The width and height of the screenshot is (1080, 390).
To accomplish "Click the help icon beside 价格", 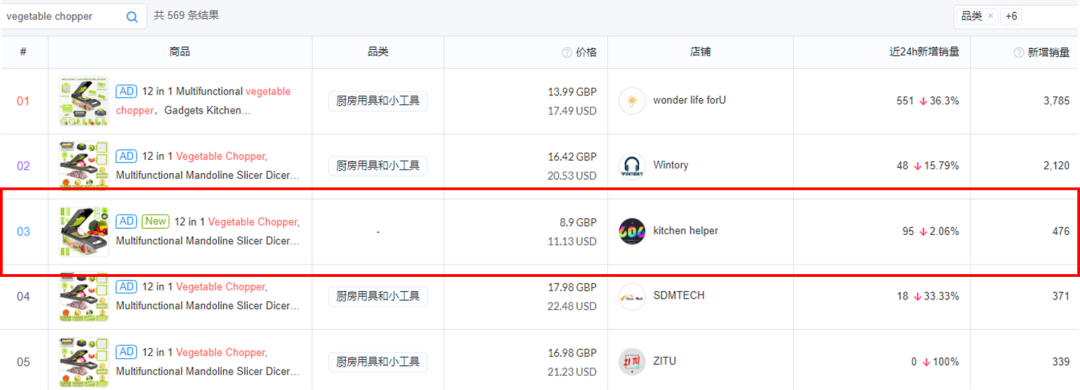I will tap(567, 52).
